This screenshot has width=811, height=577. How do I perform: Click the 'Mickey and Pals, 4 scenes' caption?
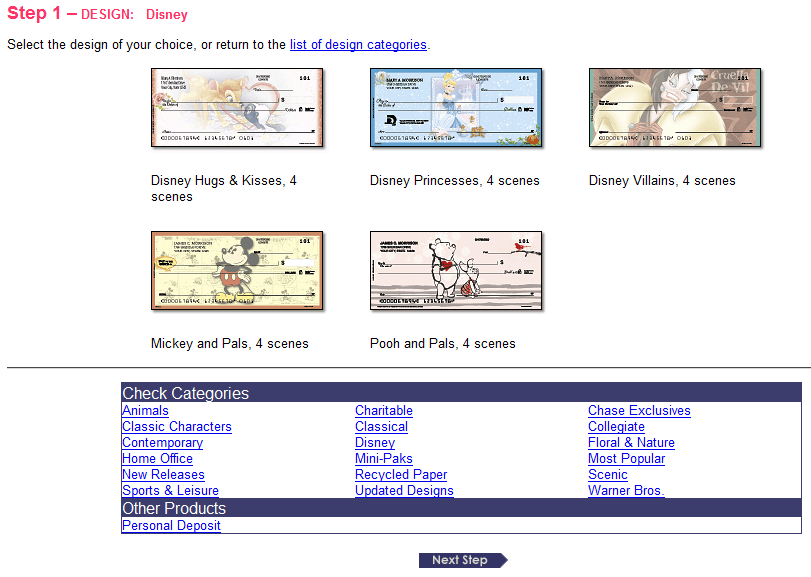click(230, 343)
